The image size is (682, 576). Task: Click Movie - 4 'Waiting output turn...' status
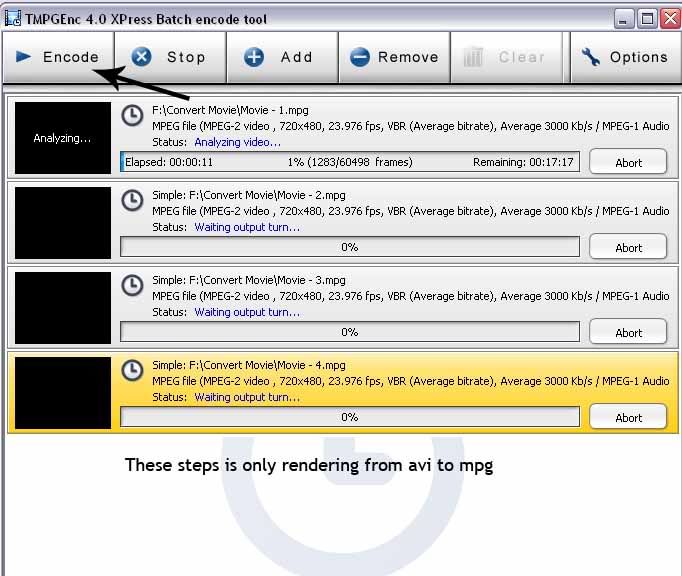click(247, 397)
